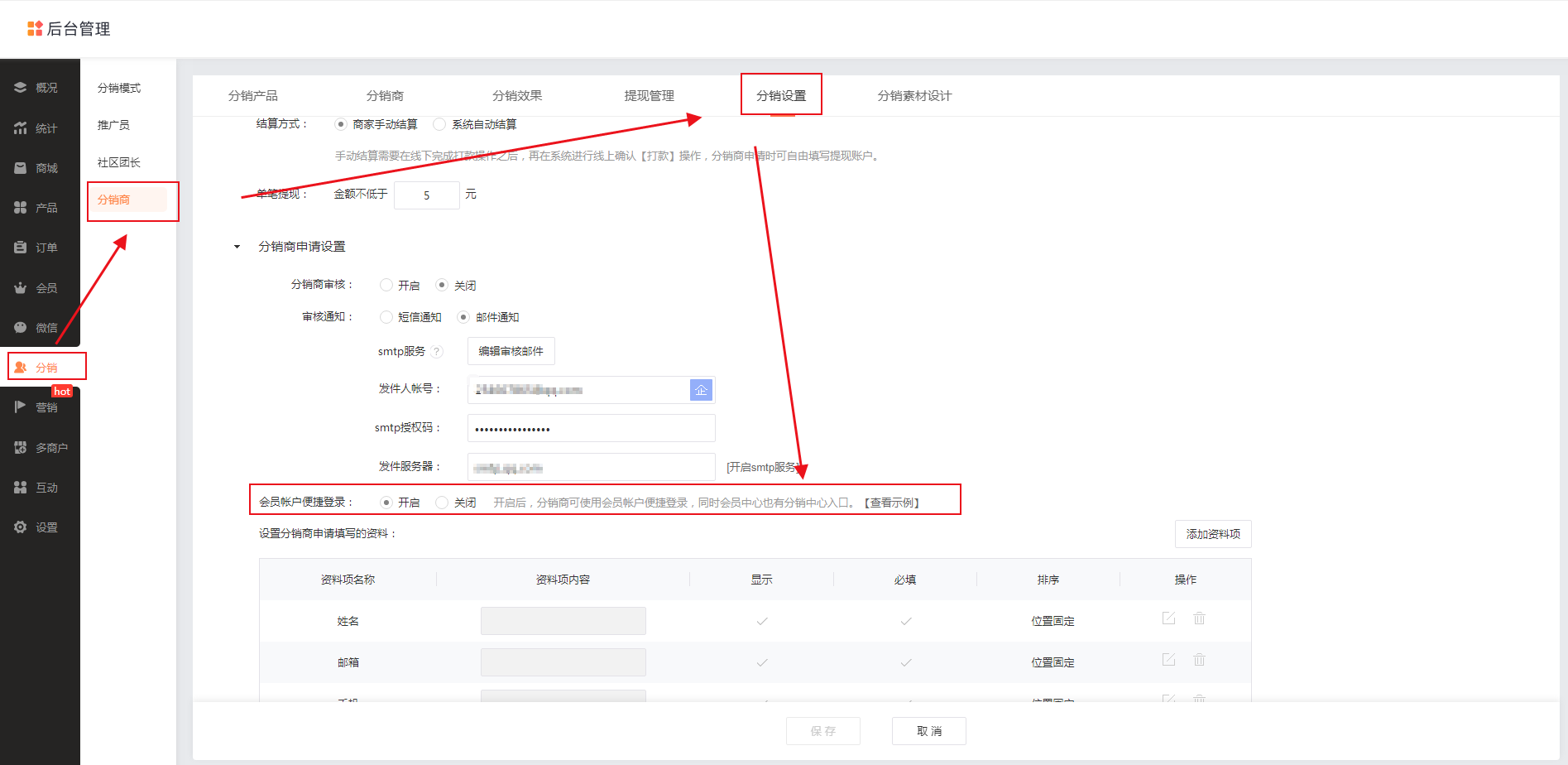The width and height of the screenshot is (1568, 765).
Task: Click the 姓名 资料项内容 field
Action: click(563, 621)
